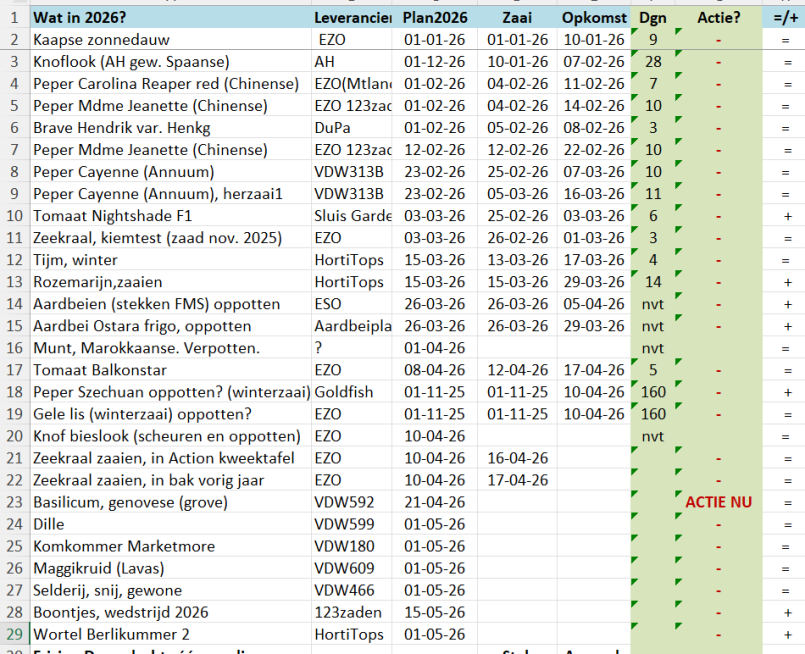Select the 'Komkommer Marketmore' cell
The height and width of the screenshot is (654, 805).
[x=116, y=546]
